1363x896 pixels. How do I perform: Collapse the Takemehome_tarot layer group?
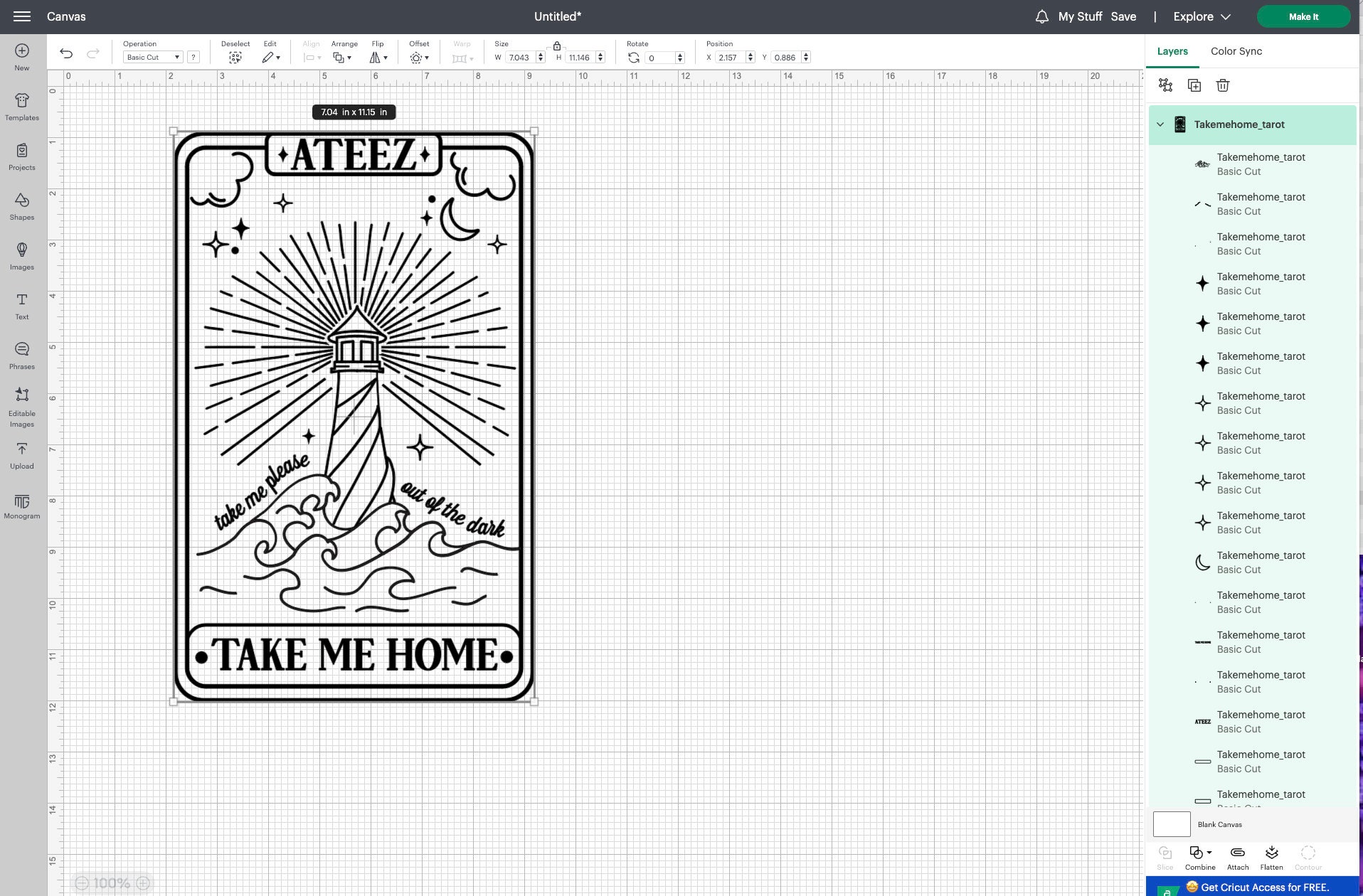(1160, 124)
